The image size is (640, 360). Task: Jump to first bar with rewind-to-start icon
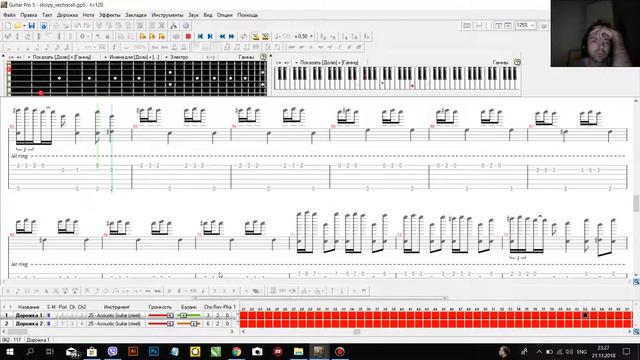200,36
